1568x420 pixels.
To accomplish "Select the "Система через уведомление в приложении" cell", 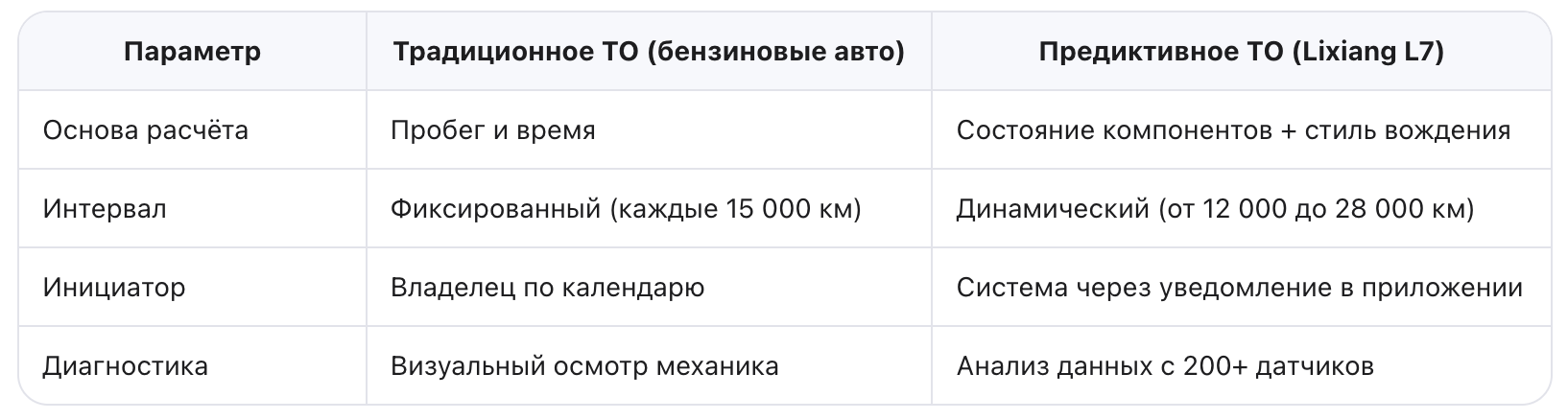I will [1239, 288].
